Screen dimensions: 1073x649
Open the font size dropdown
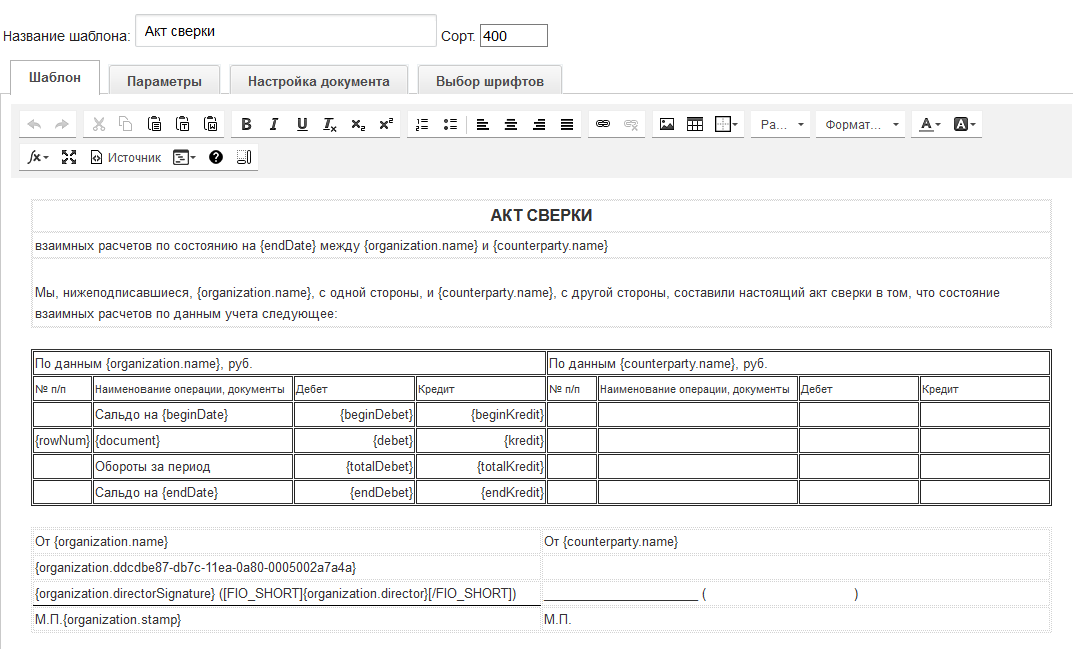[782, 125]
